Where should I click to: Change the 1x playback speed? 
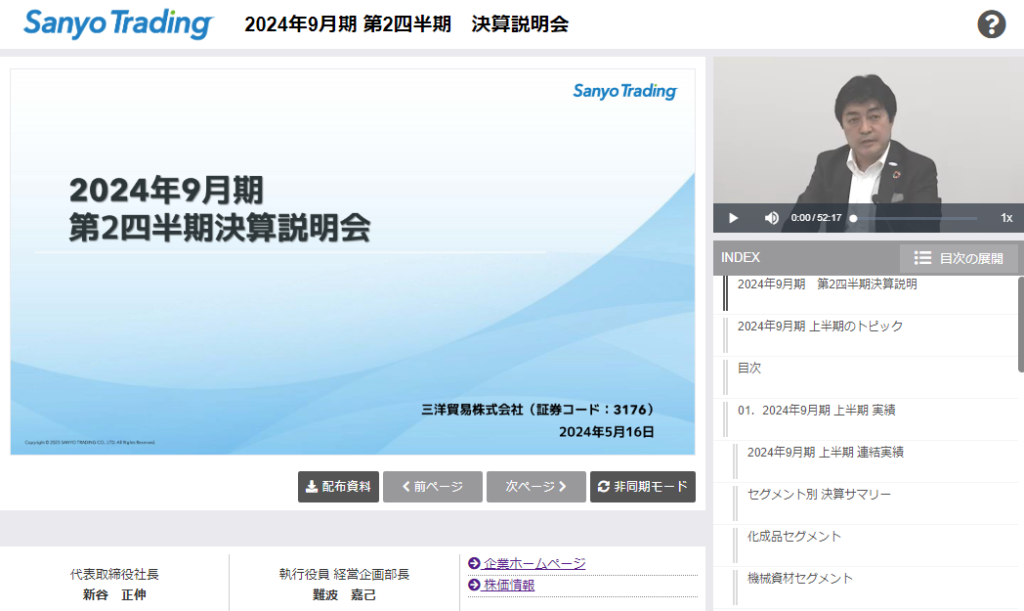(1006, 218)
